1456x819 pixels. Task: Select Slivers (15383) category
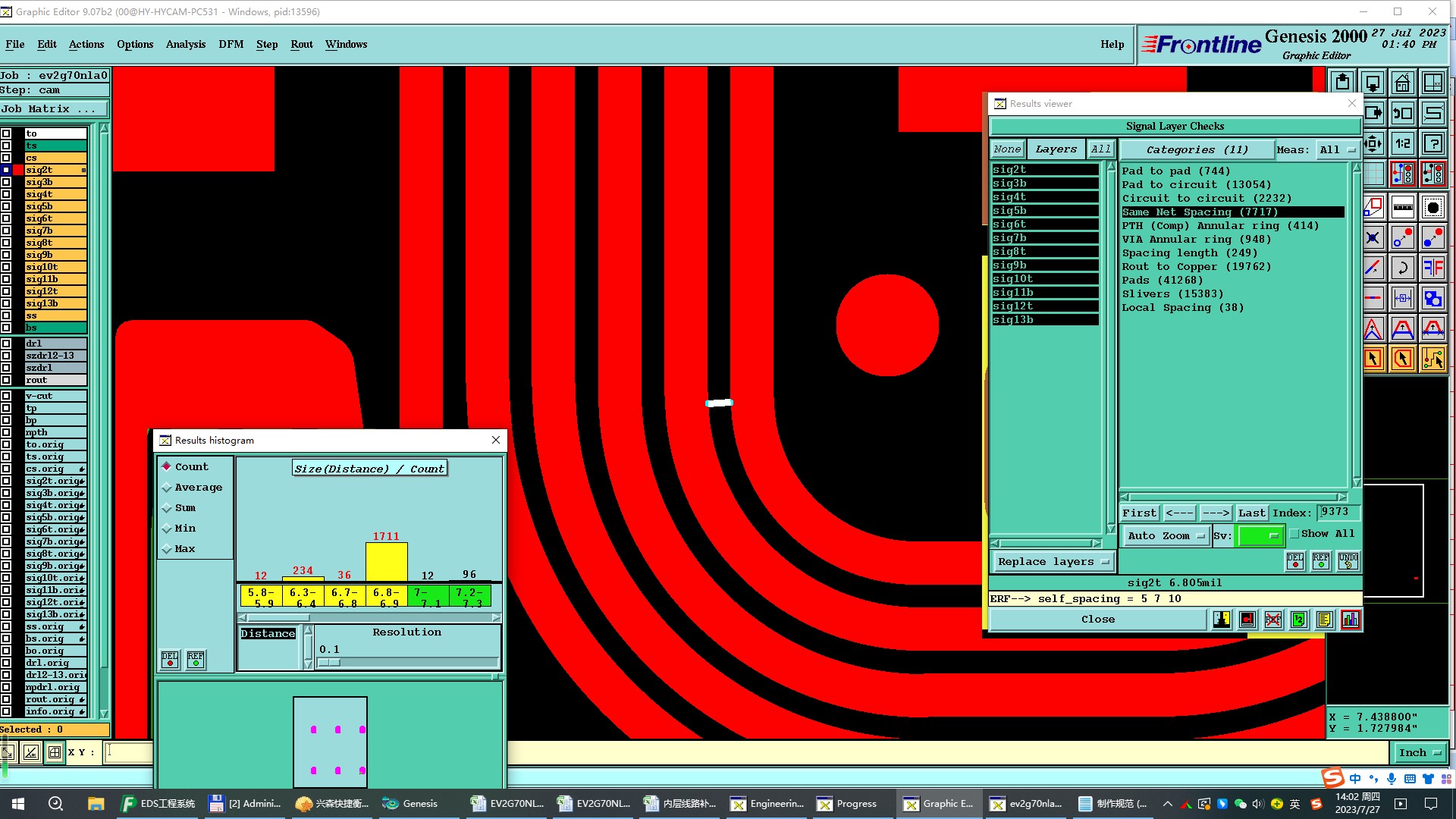point(1172,294)
